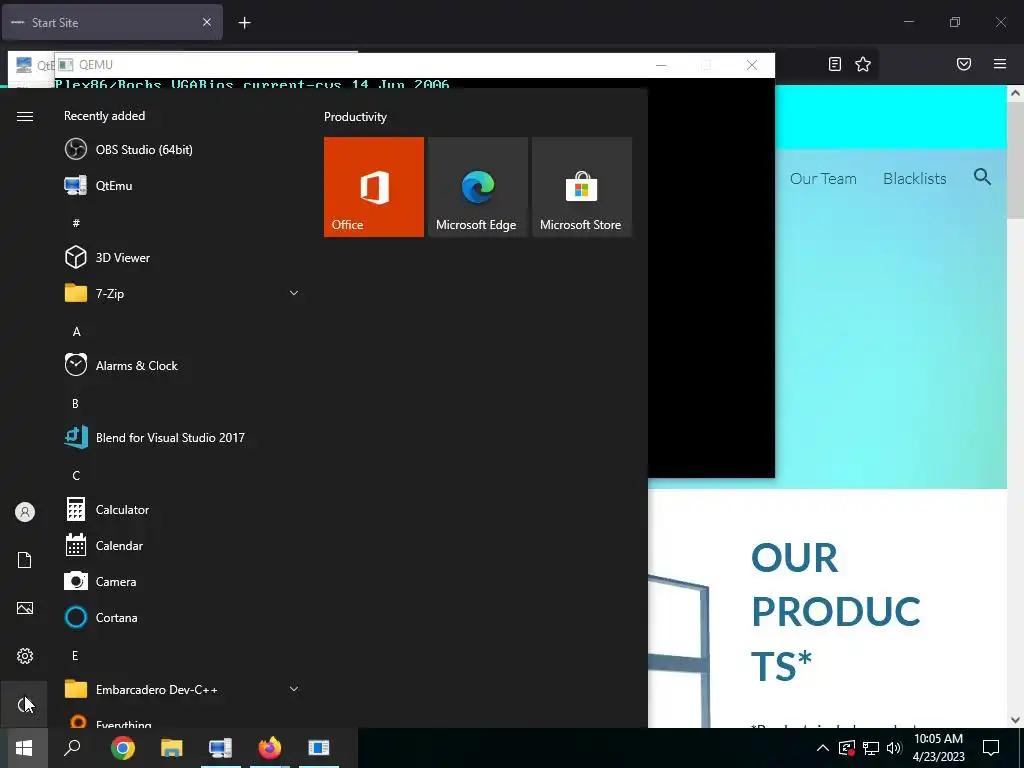Image resolution: width=1024 pixels, height=768 pixels.
Task: Open Cortana from app list
Action: pos(182,617)
